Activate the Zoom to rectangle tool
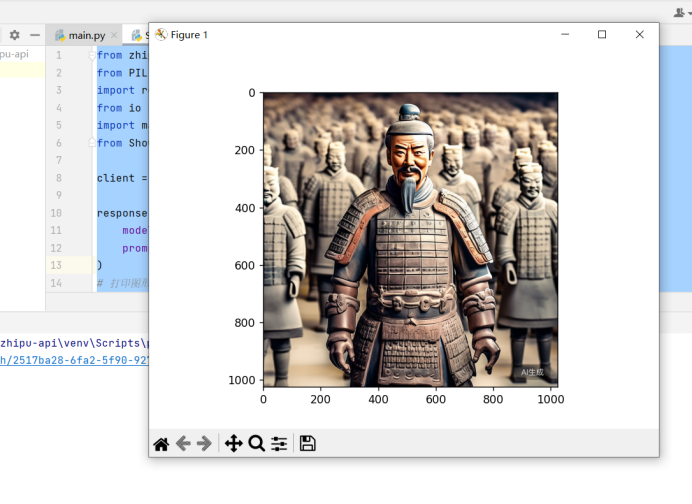This screenshot has width=692, height=504. tap(256, 443)
